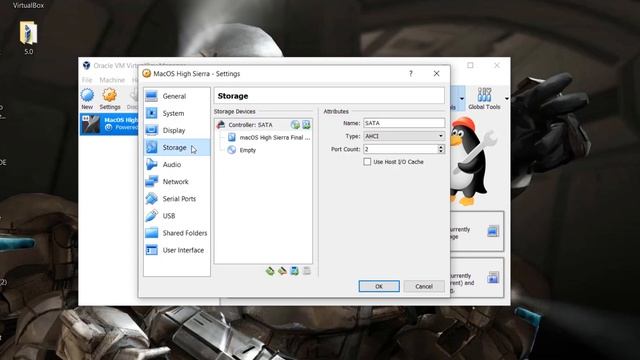Open the USB settings category

[176, 216]
